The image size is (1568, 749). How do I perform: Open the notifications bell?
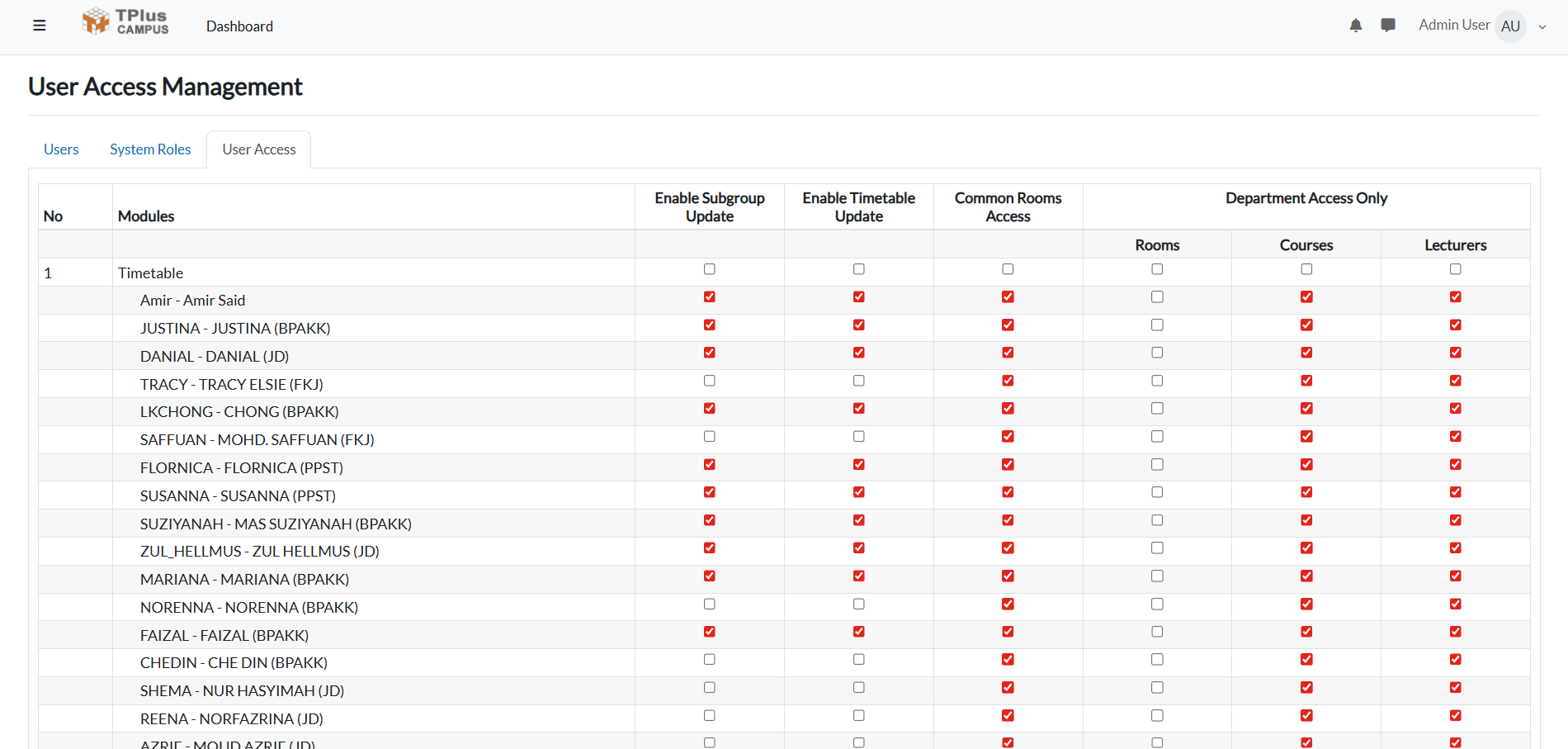1356,26
